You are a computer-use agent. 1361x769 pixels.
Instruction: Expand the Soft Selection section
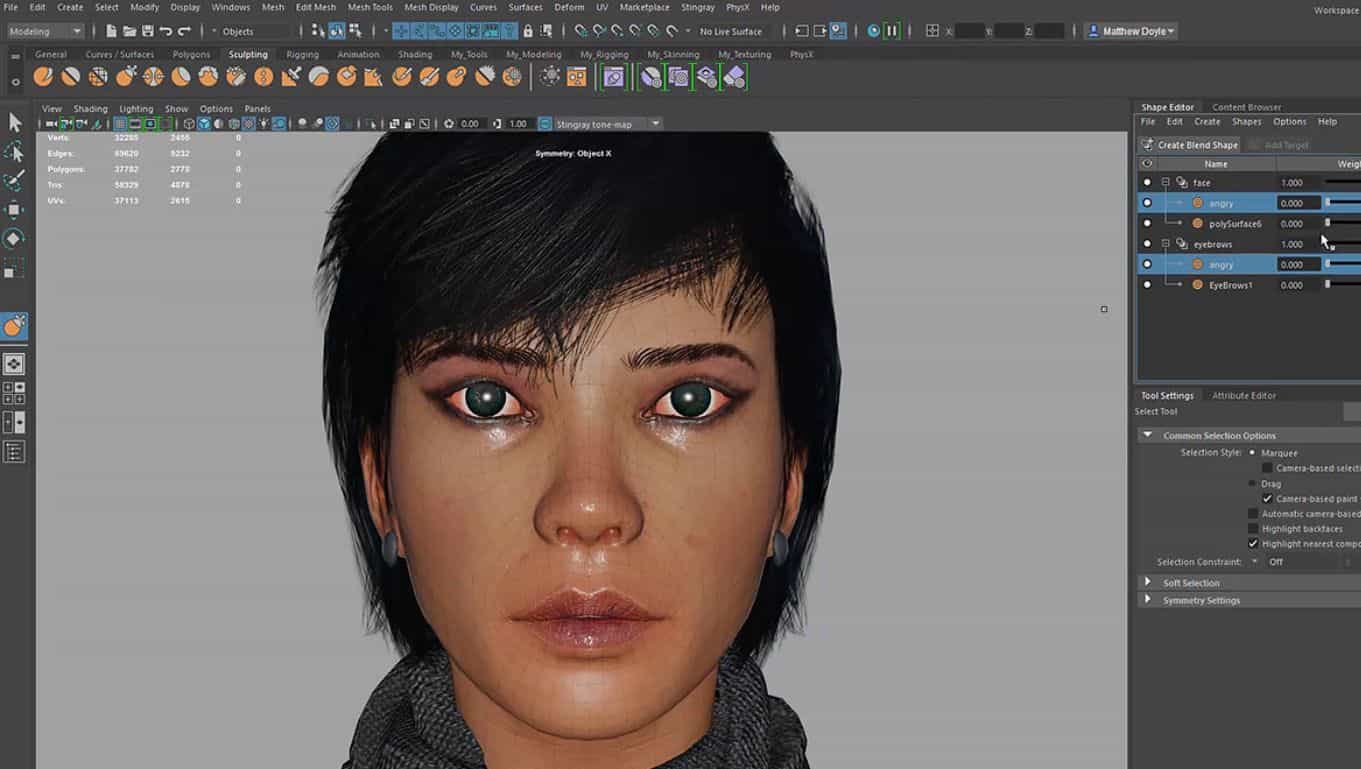[1147, 581]
